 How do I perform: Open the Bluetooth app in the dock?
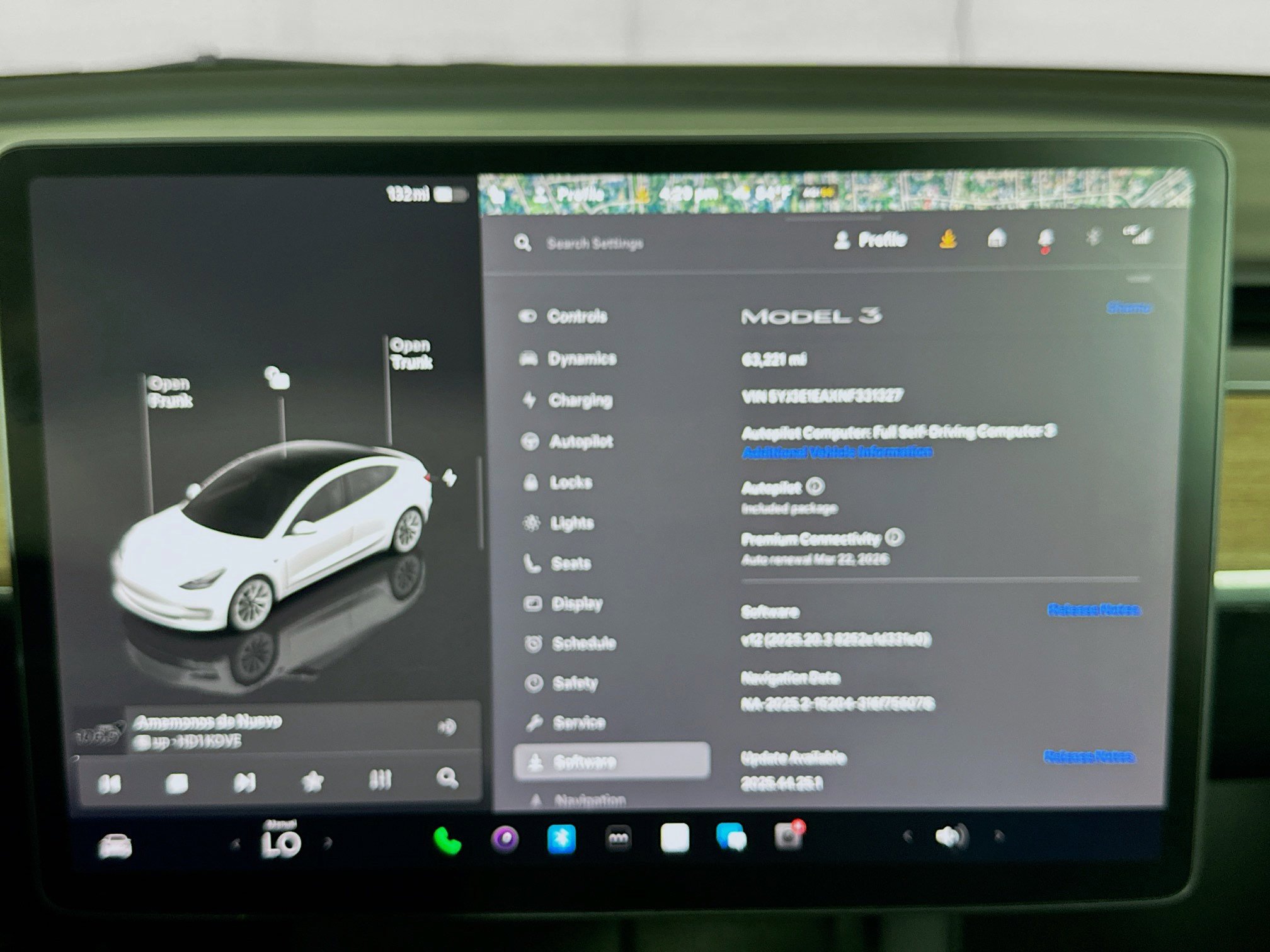[561, 837]
